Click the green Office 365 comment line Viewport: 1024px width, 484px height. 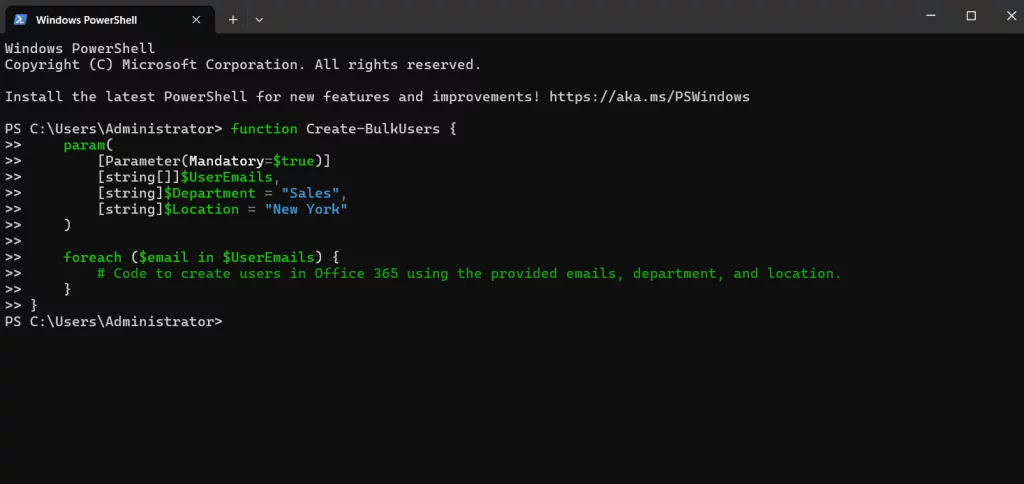tap(469, 273)
